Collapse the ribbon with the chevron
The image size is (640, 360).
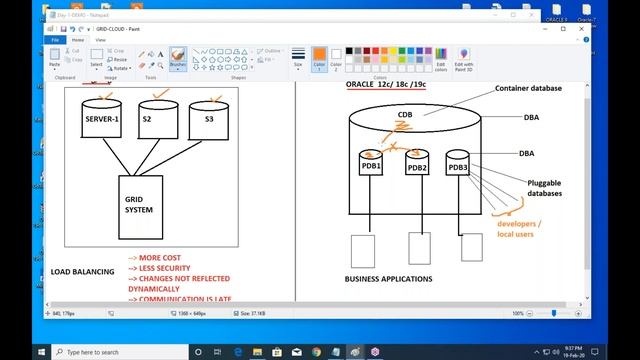pos(577,40)
